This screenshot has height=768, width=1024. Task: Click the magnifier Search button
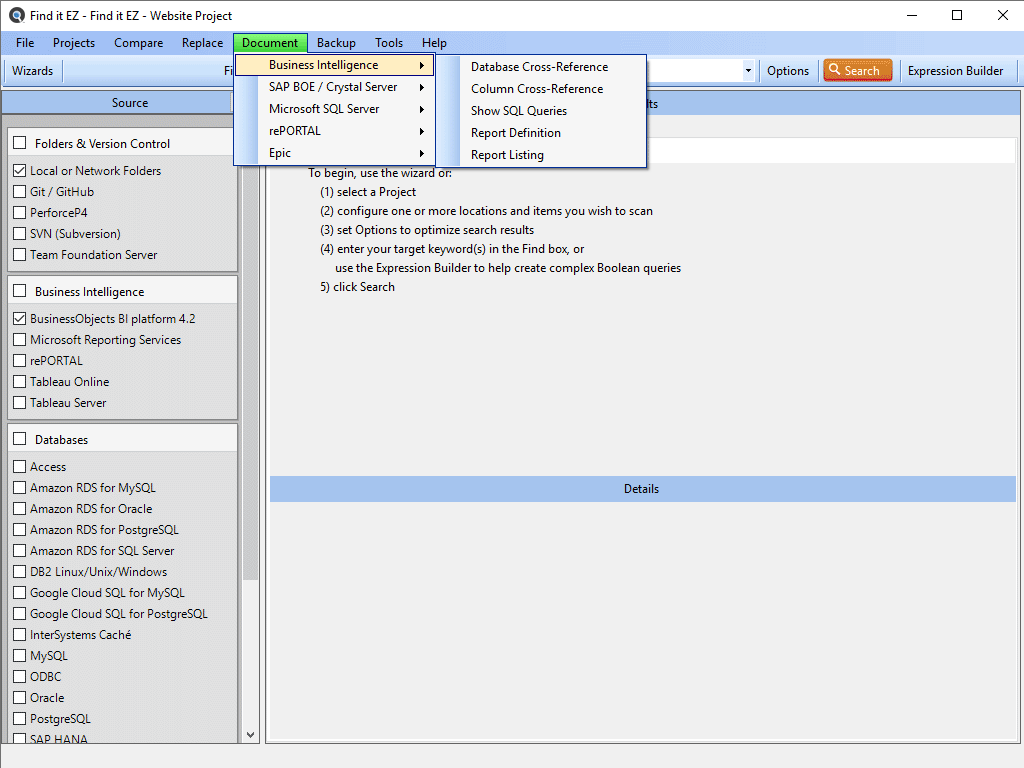[x=857, y=71]
